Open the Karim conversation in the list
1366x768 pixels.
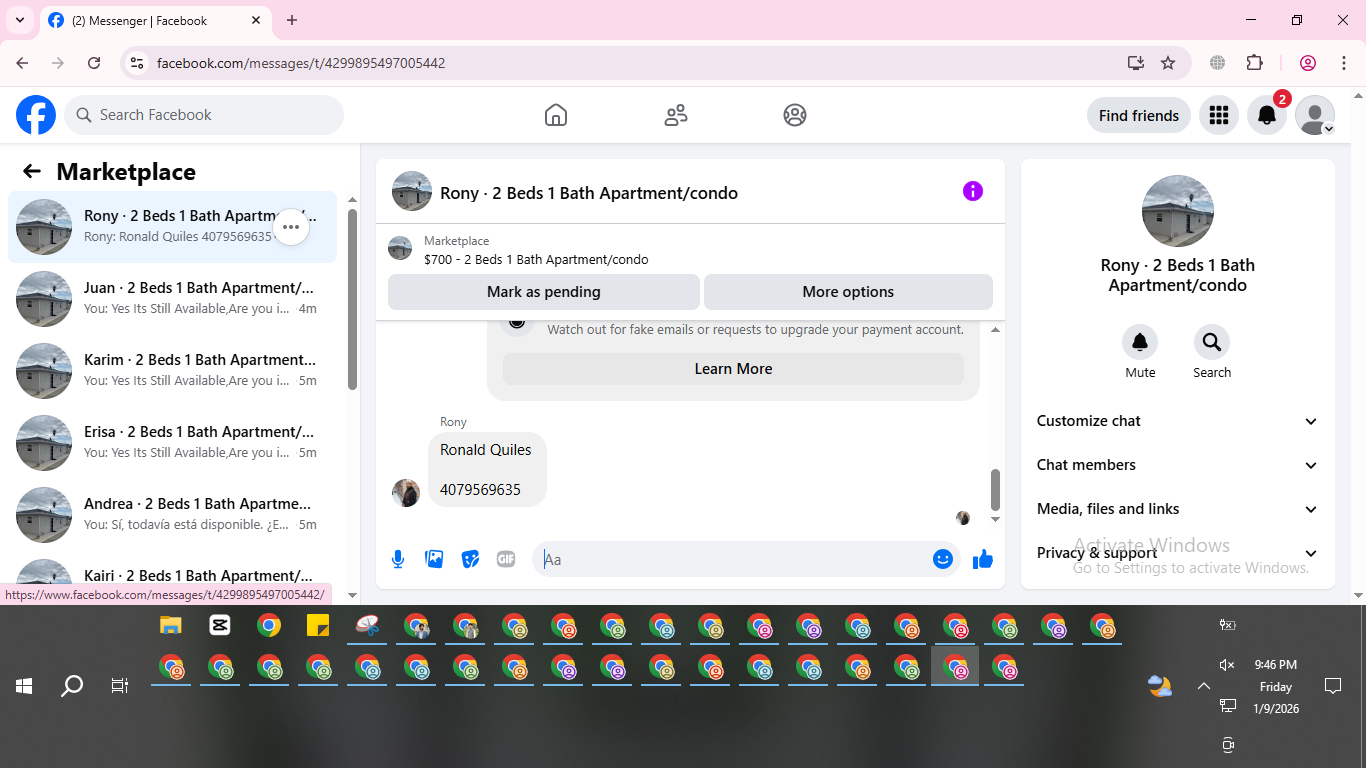pyautogui.click(x=172, y=371)
